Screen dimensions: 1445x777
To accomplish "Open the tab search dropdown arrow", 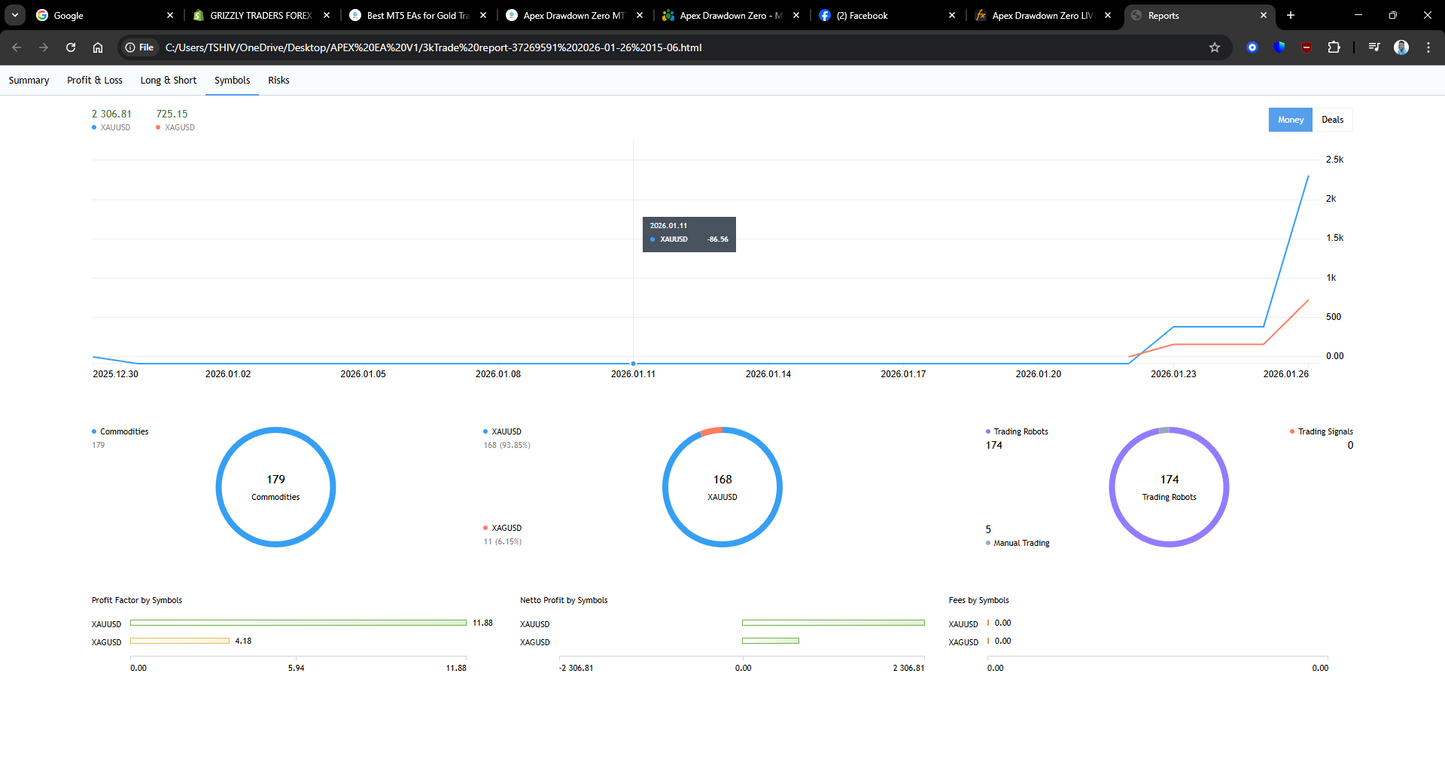I will [x=15, y=15].
